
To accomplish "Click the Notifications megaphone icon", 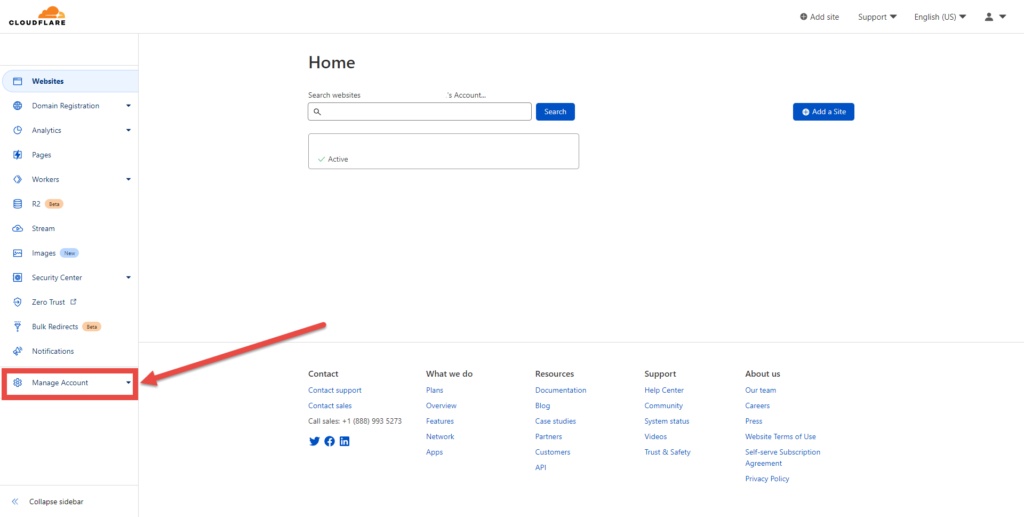I will pos(18,351).
